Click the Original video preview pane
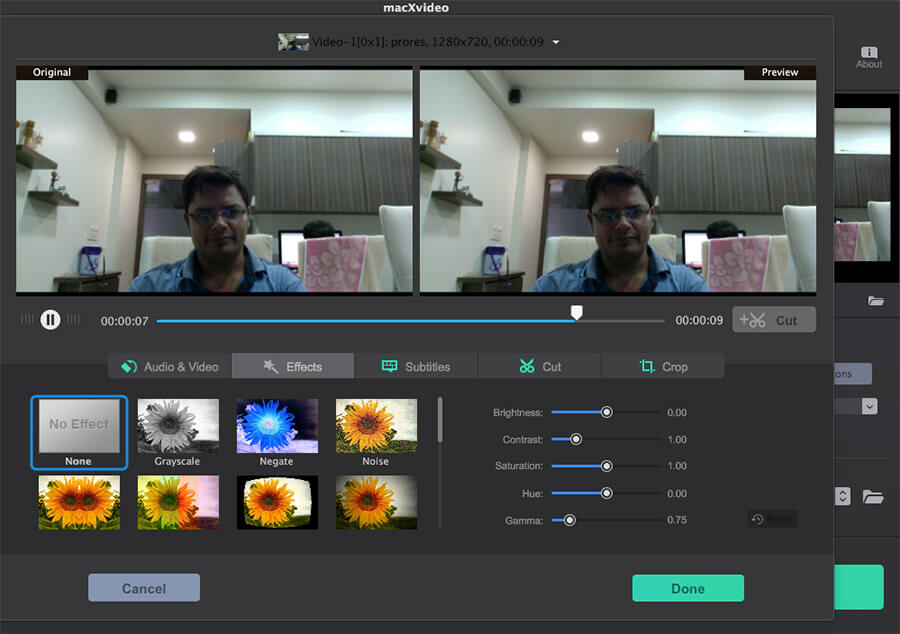This screenshot has width=900, height=634. tap(214, 181)
